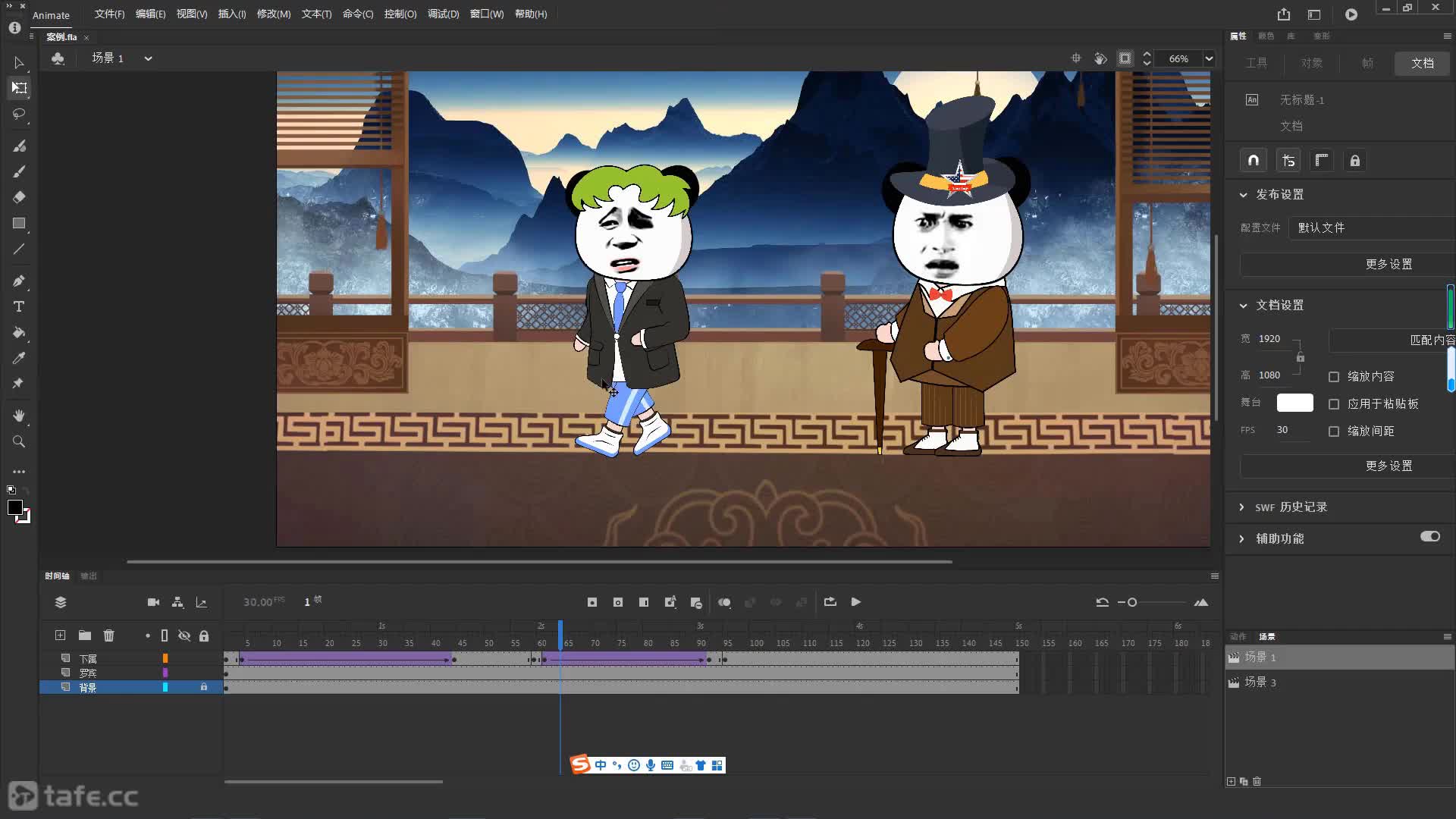This screenshot has height=819, width=1456.
Task: Open the 文件(F) menu
Action: point(109,14)
